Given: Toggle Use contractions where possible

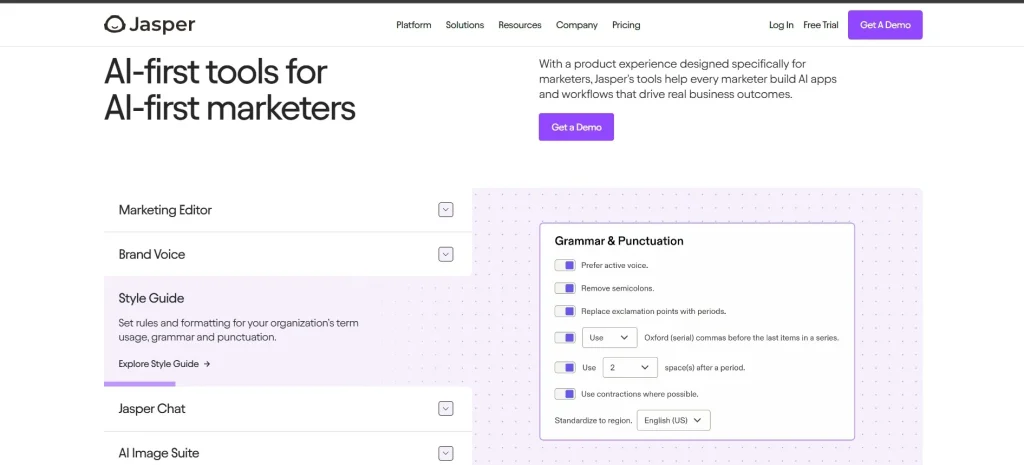Looking at the screenshot, I should pyautogui.click(x=565, y=394).
